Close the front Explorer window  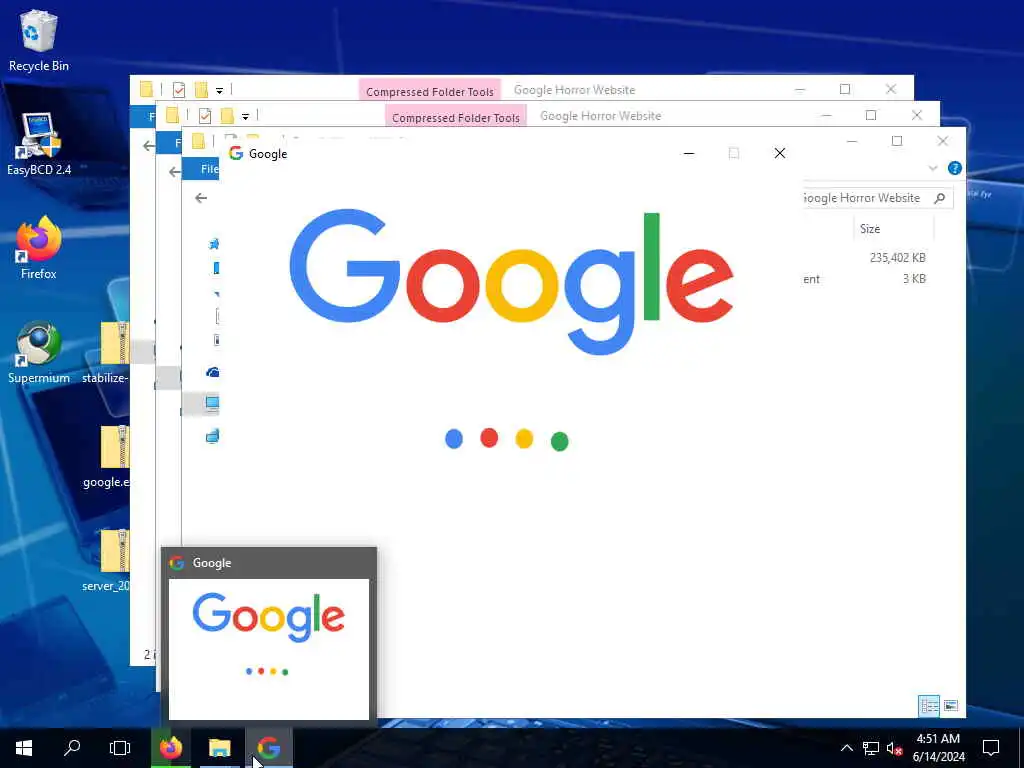(x=942, y=141)
